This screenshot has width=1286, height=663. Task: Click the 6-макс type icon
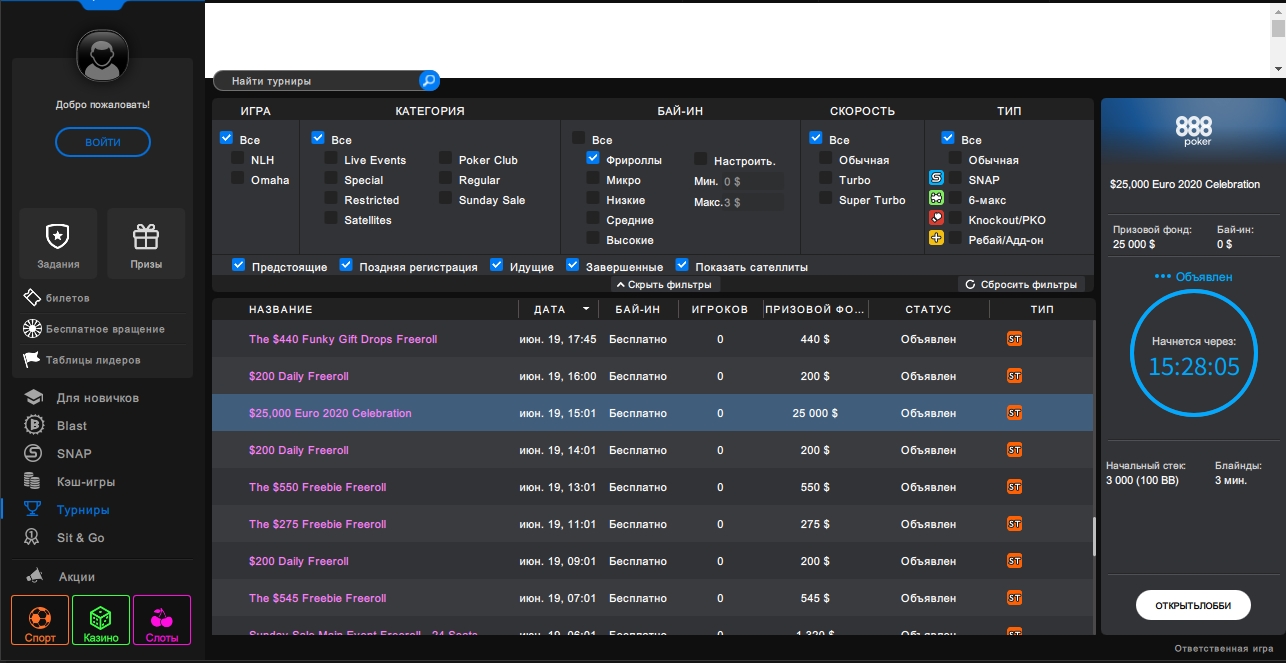point(936,198)
